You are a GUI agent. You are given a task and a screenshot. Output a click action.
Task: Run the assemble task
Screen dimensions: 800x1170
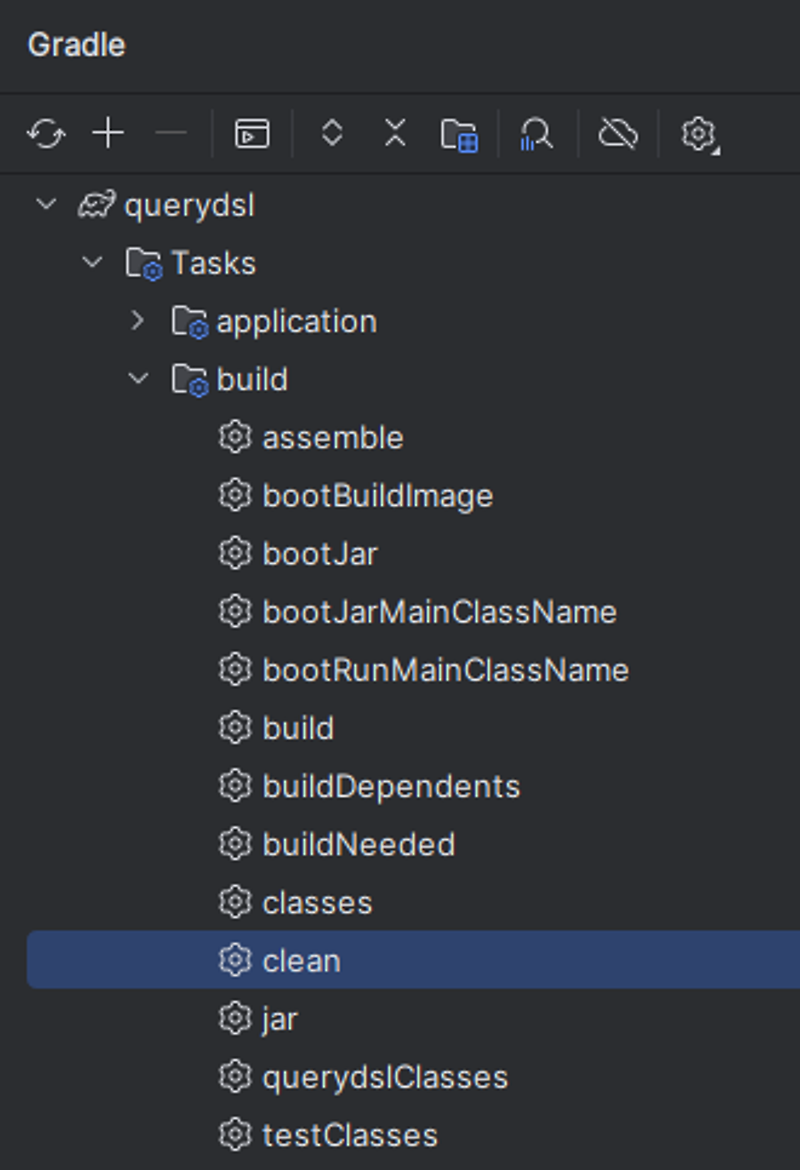click(332, 437)
